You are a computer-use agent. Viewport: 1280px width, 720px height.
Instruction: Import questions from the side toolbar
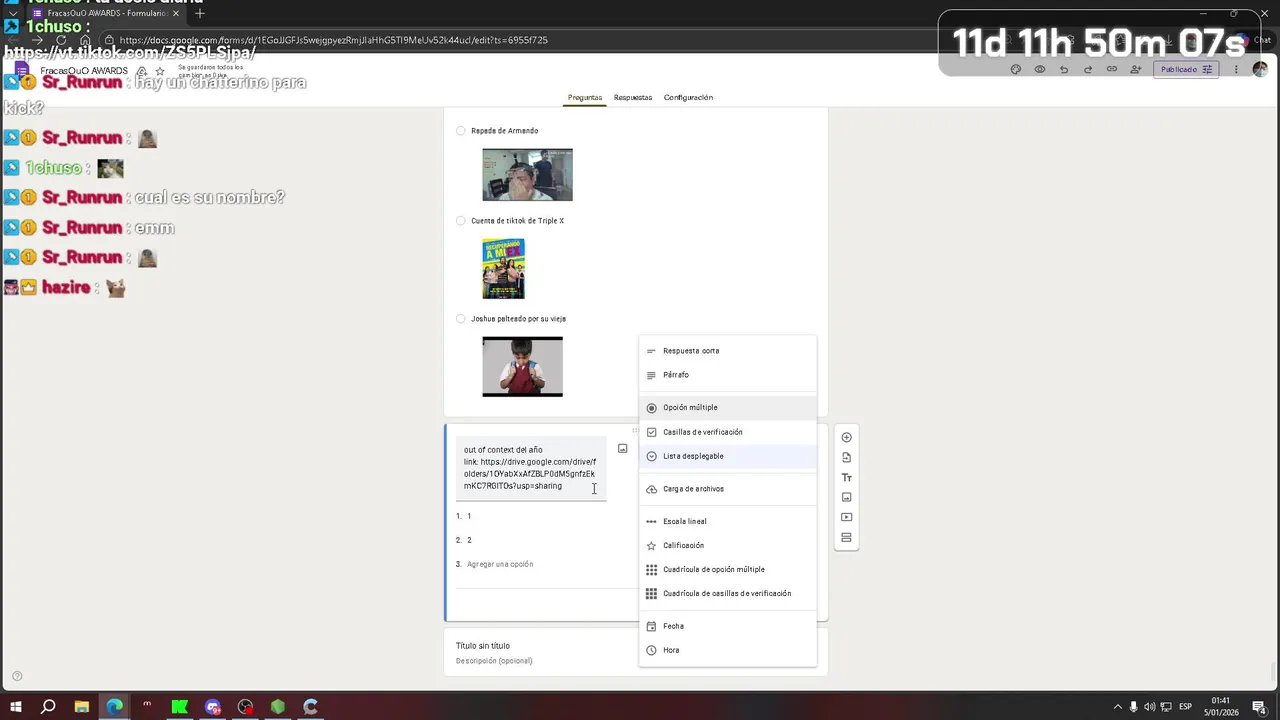(846, 457)
